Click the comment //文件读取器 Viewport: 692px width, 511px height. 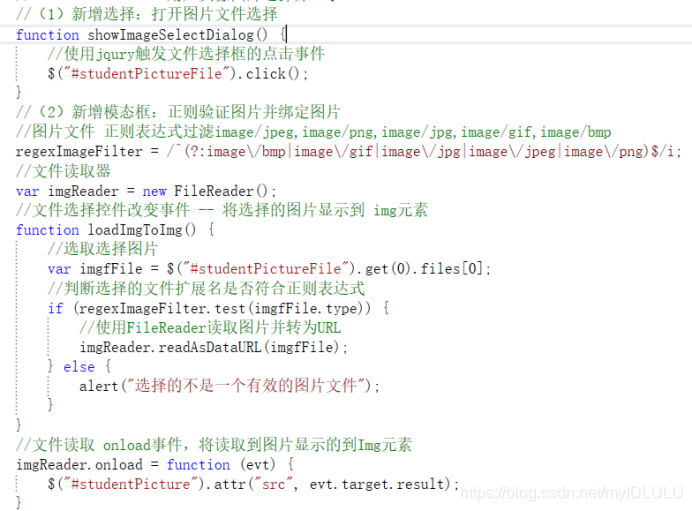[63, 171]
